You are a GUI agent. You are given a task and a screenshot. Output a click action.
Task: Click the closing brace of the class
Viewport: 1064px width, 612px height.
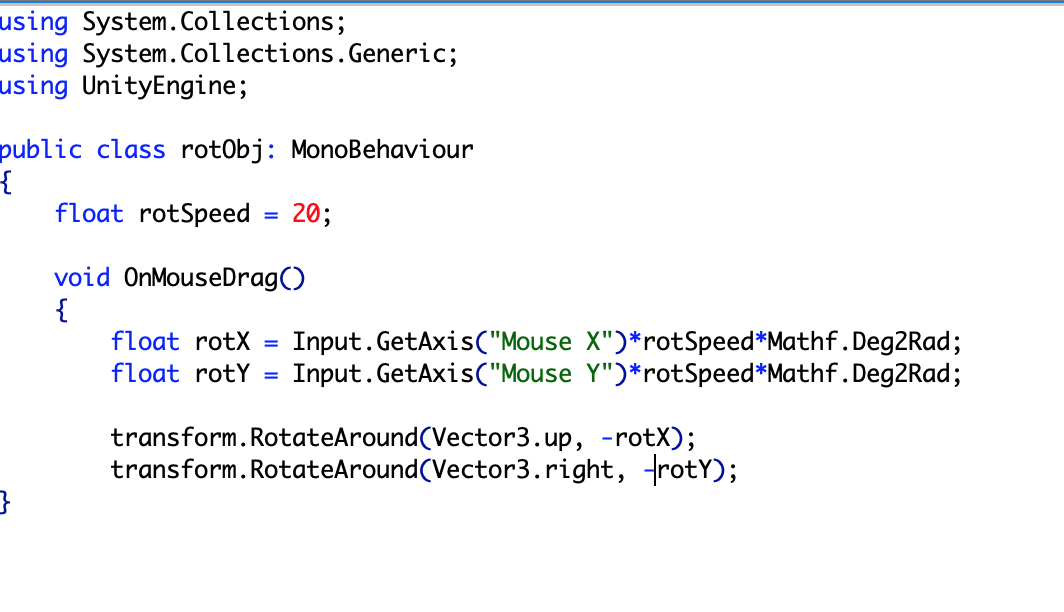point(4,501)
